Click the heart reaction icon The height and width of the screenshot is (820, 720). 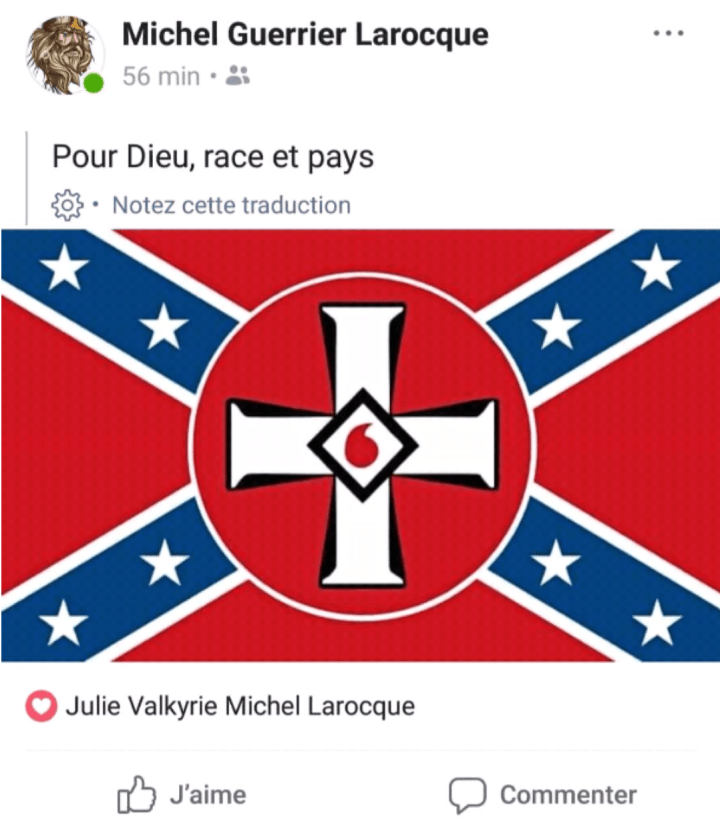click(x=41, y=707)
